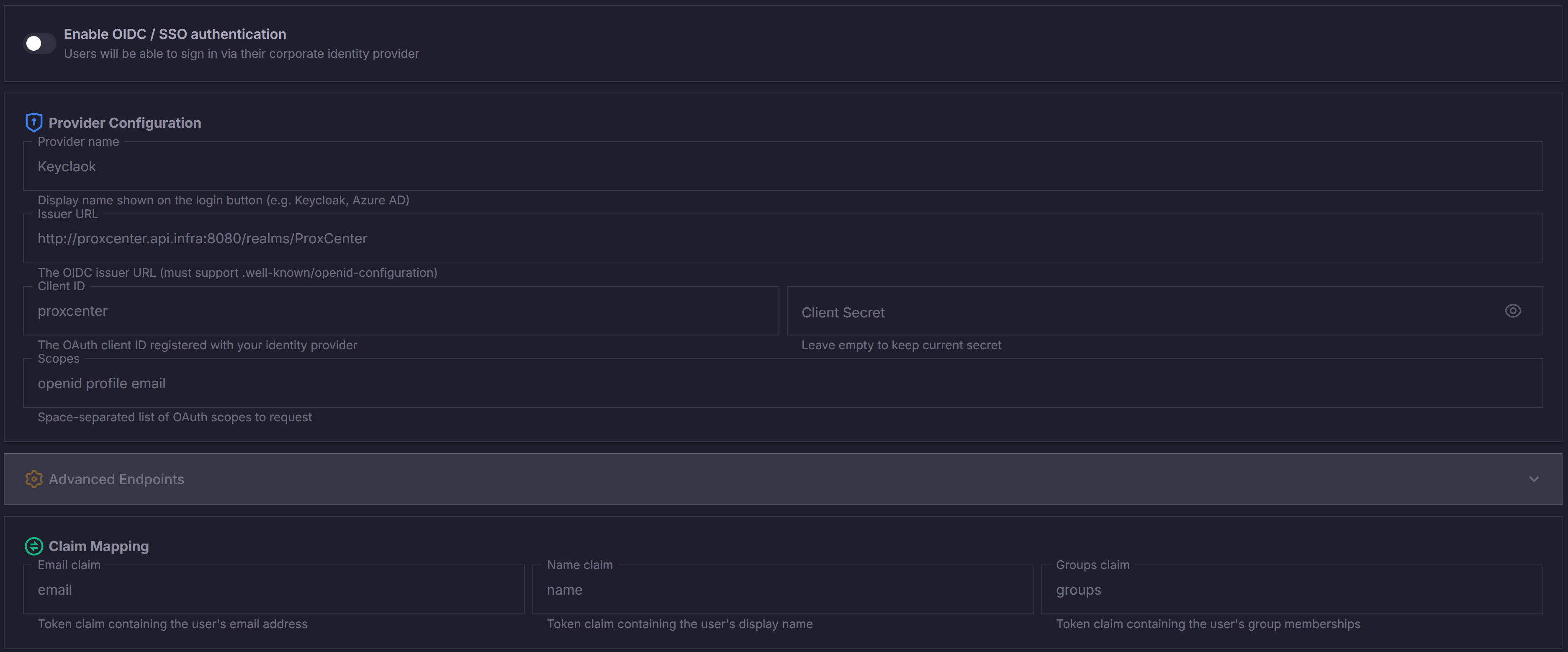
Task: Click the Claim Mapping swap arrows icon
Action: point(33,546)
